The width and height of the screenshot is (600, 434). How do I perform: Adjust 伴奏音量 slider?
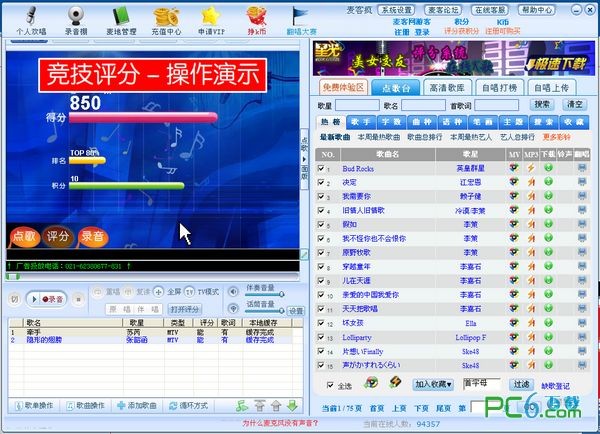click(264, 294)
